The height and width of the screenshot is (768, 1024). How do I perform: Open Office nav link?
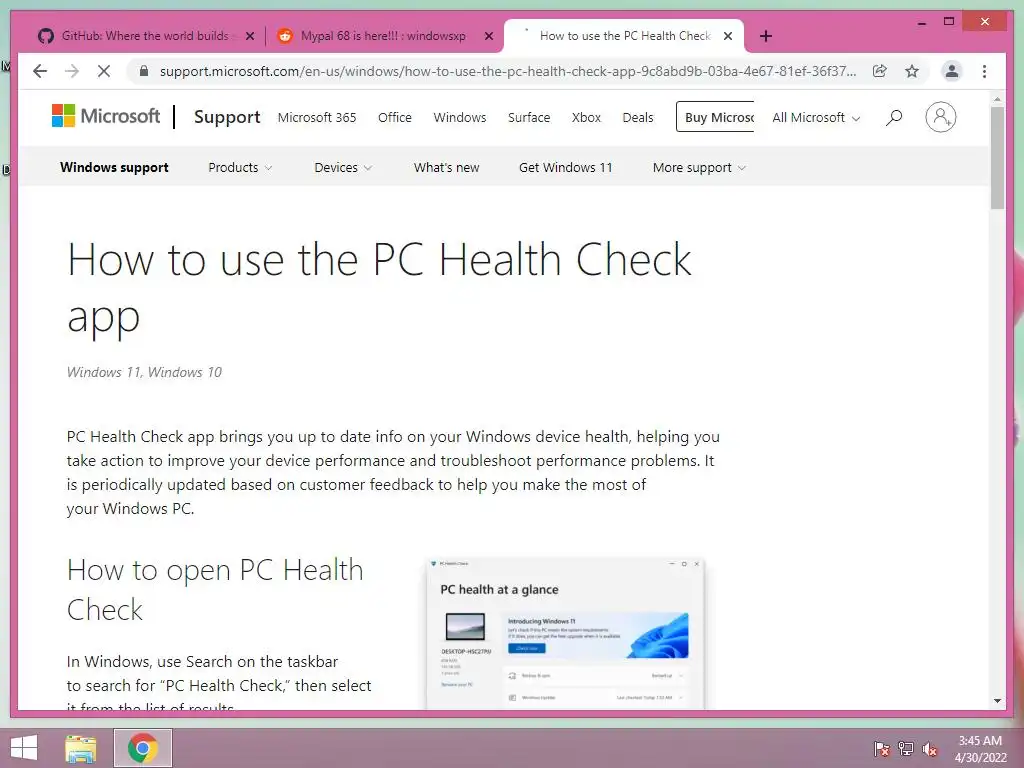(394, 118)
